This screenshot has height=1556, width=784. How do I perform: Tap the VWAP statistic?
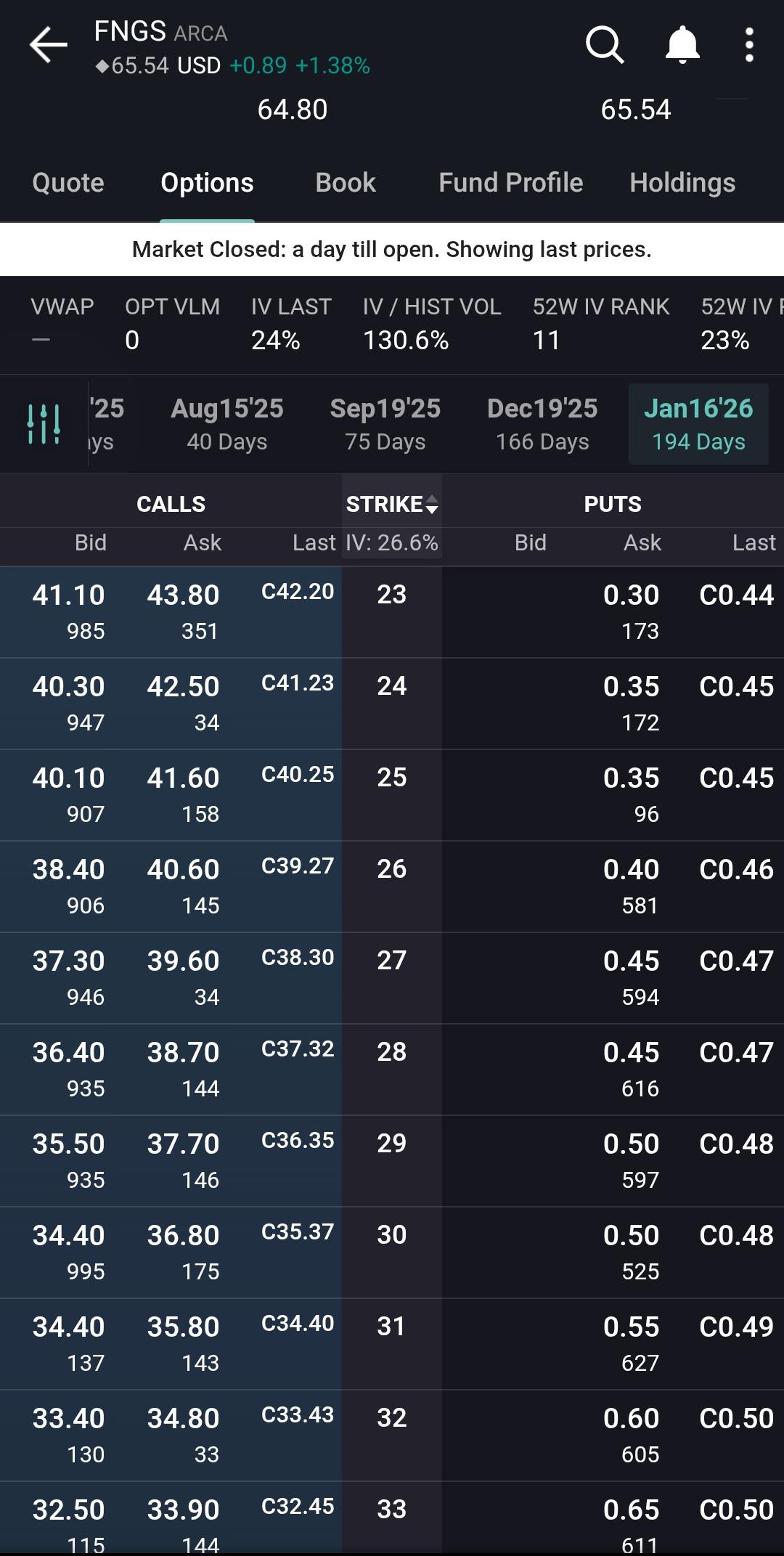[x=62, y=323]
